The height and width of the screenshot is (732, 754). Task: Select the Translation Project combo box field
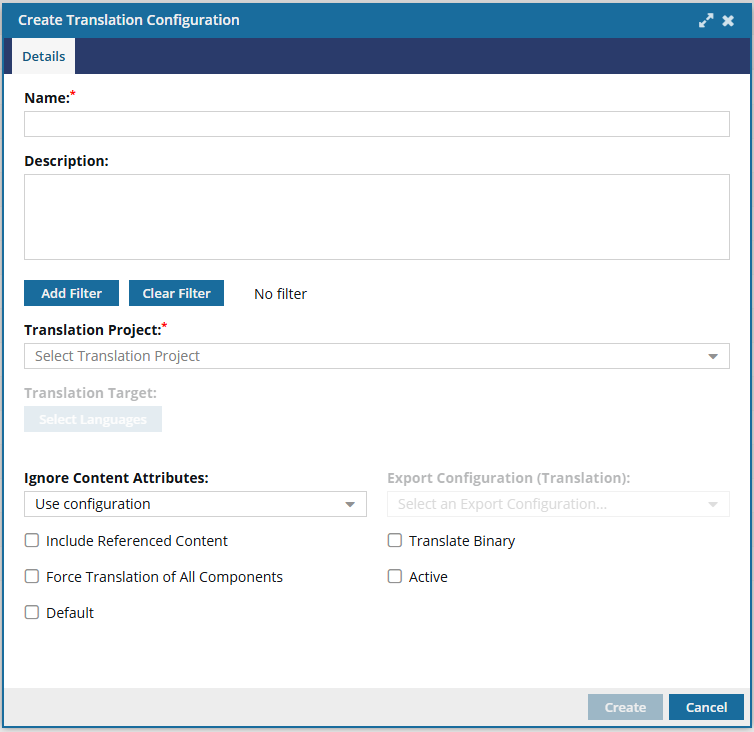coord(377,356)
